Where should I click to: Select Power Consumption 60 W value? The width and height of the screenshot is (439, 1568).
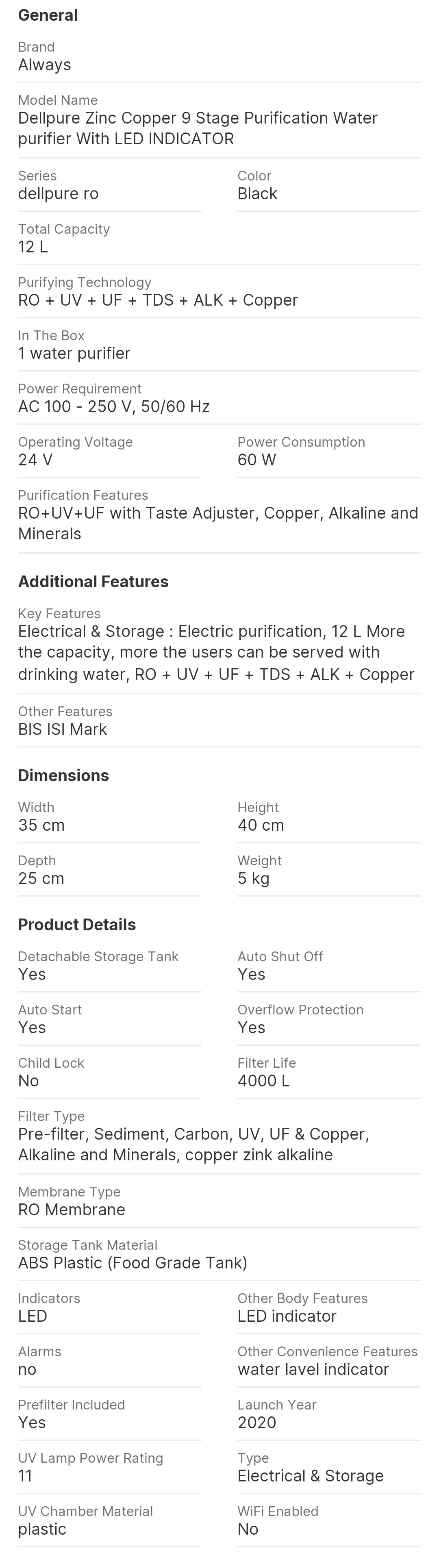pos(256,460)
